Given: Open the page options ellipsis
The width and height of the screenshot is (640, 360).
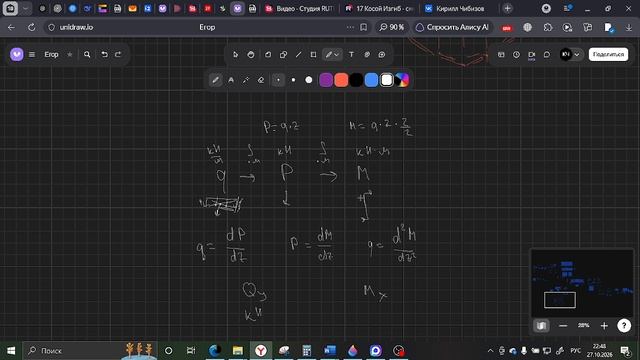Looking at the screenshot, I should tap(350, 27).
